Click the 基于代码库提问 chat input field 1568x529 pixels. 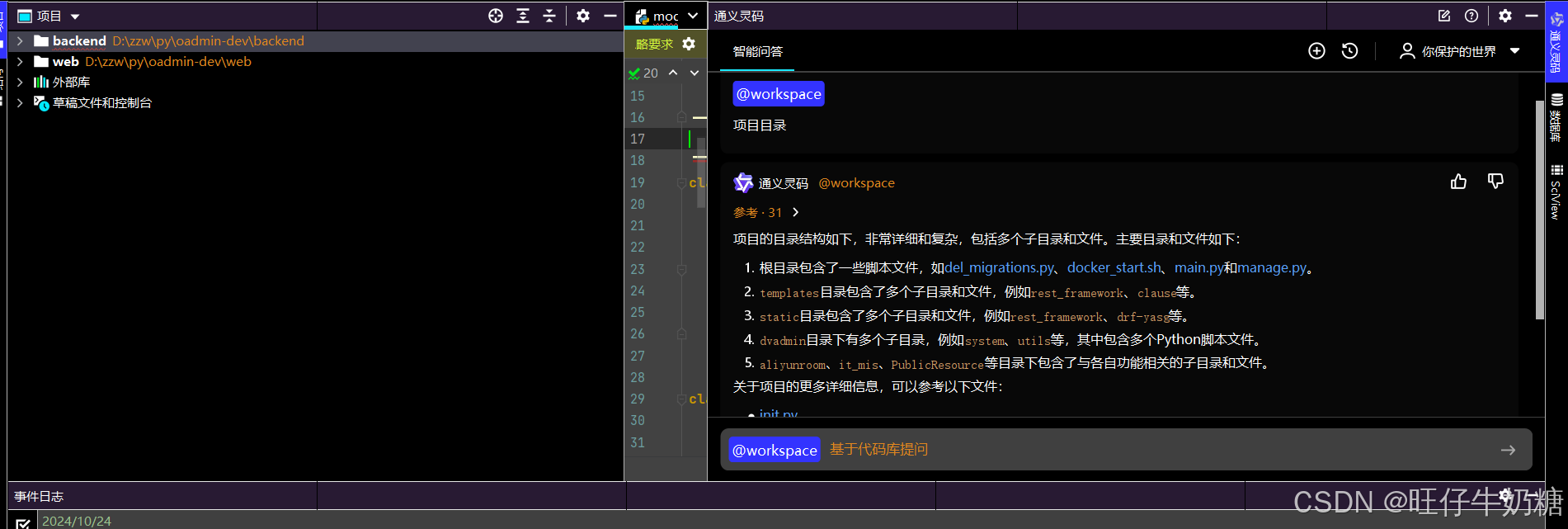[1126, 450]
